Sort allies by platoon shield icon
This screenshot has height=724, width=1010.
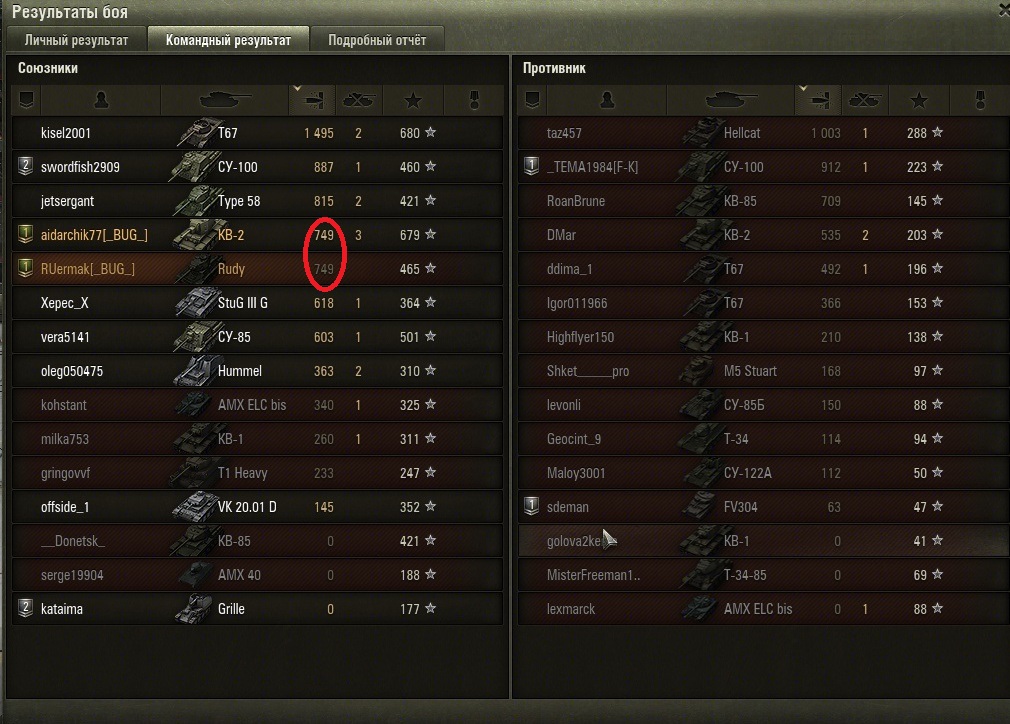tap(26, 100)
